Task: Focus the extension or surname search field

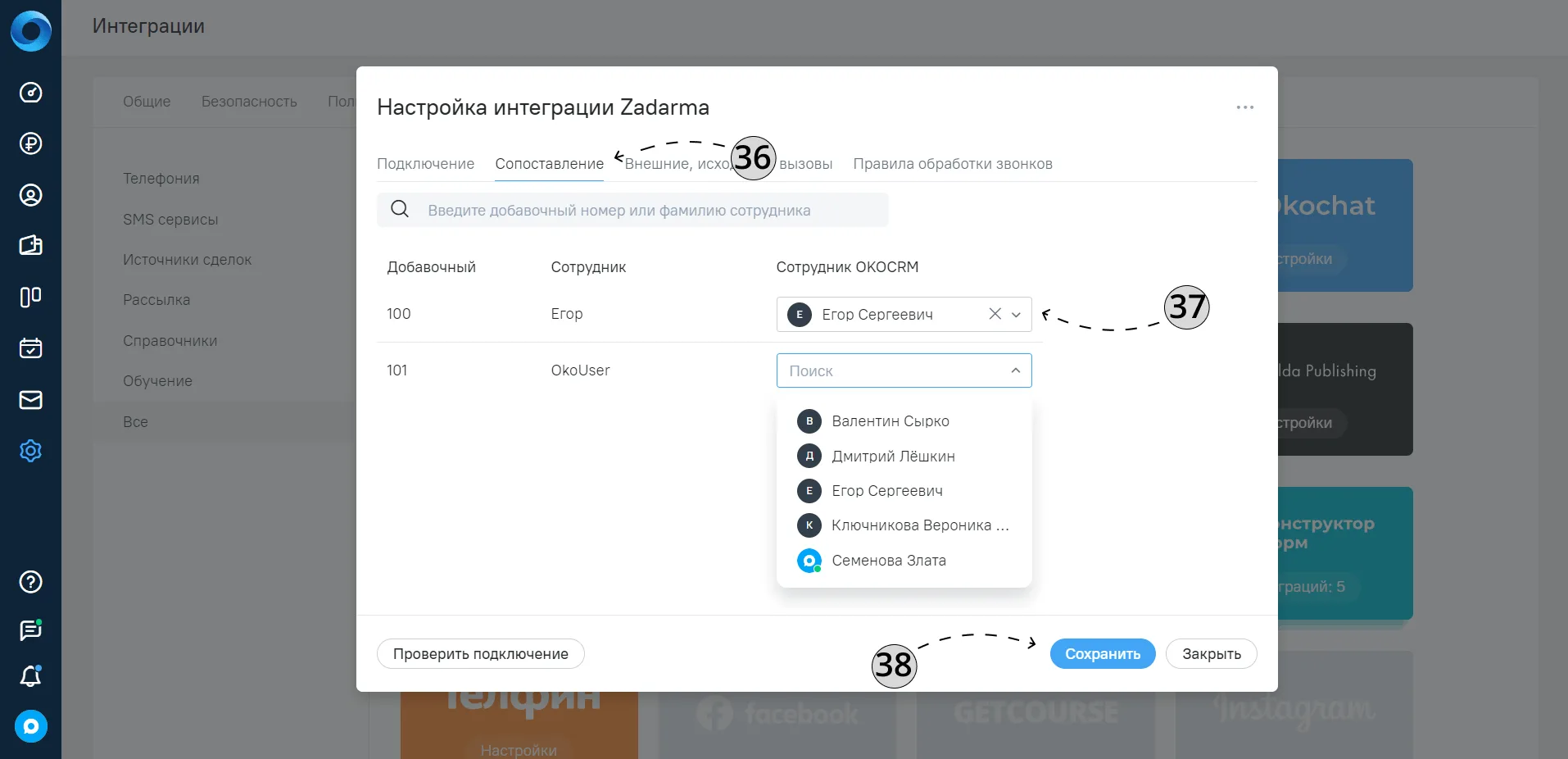Action: (632, 210)
